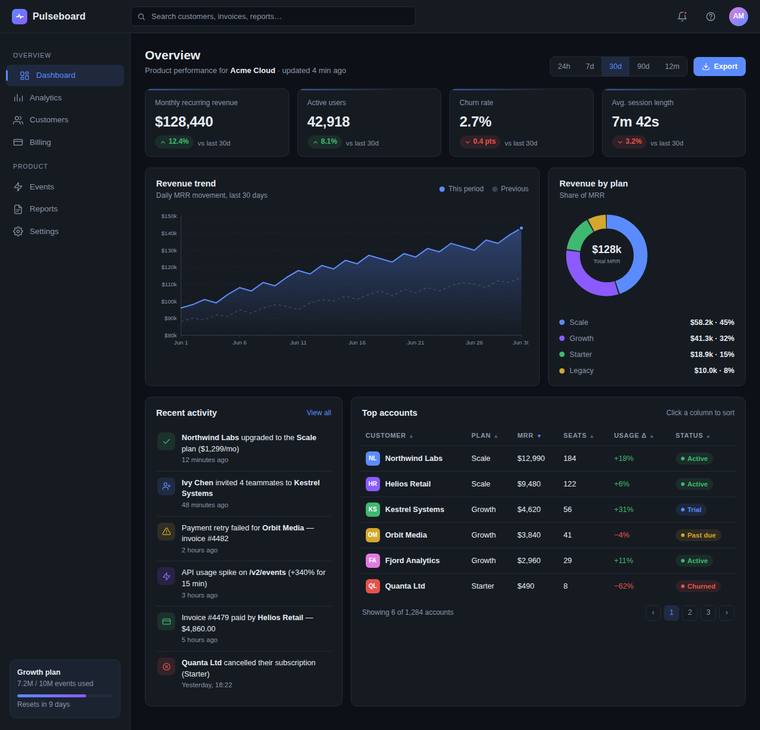Click the Customers people icon in sidebar
The height and width of the screenshot is (730, 760).
[18, 120]
